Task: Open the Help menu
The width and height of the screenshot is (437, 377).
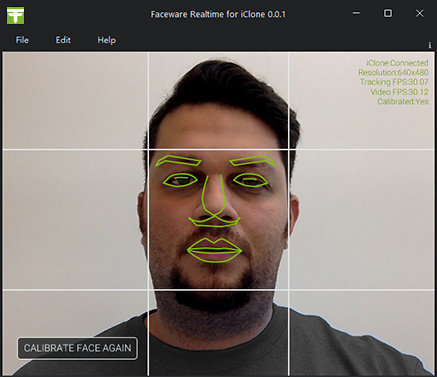Action: click(107, 40)
